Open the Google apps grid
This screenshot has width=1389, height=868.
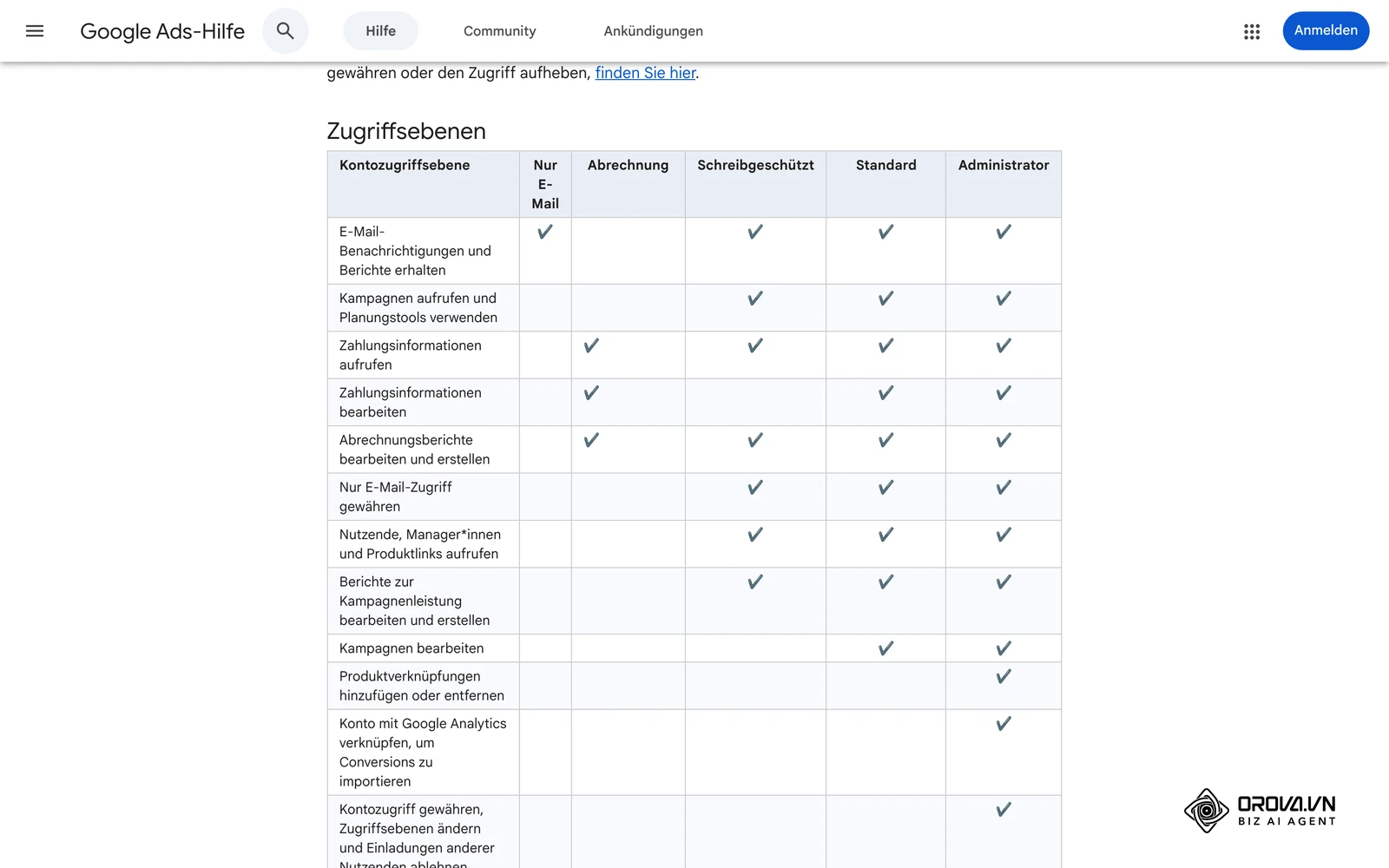coord(1252,31)
